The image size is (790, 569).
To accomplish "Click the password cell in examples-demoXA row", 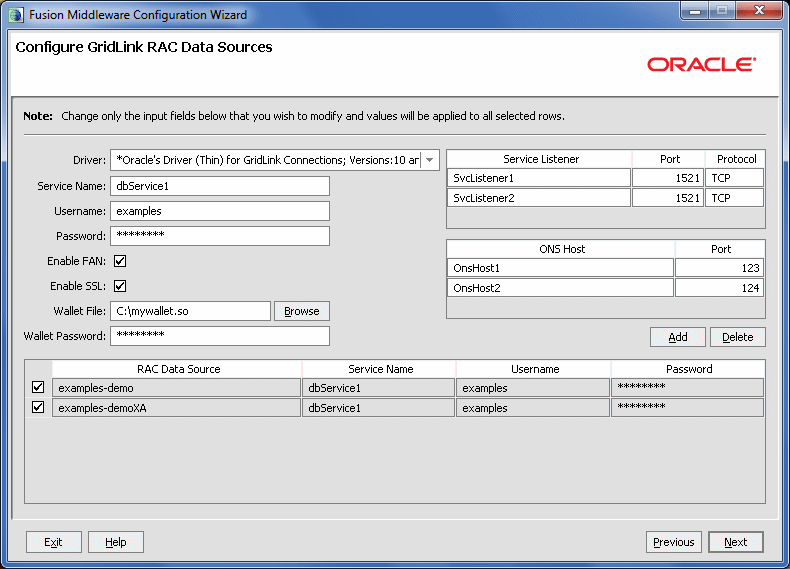I will click(688, 408).
